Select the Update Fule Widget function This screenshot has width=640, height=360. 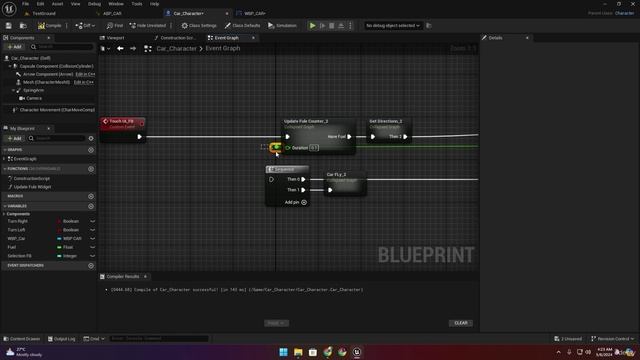[x=32, y=187]
